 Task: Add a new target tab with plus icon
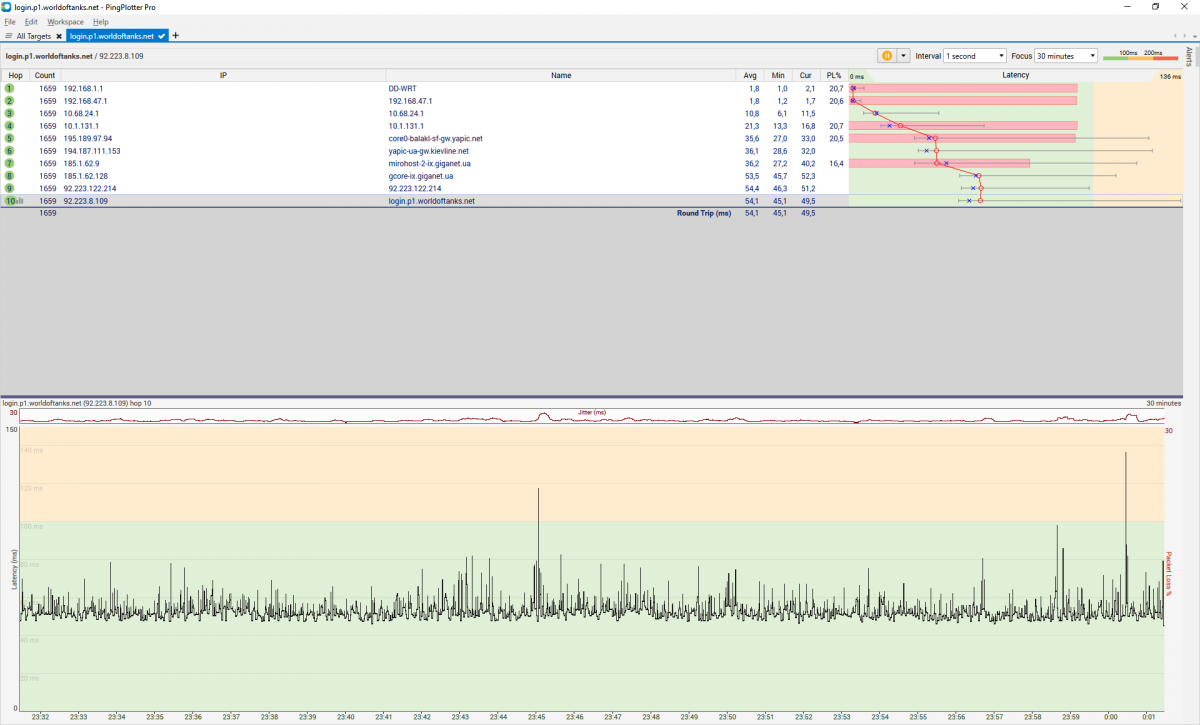tap(176, 35)
